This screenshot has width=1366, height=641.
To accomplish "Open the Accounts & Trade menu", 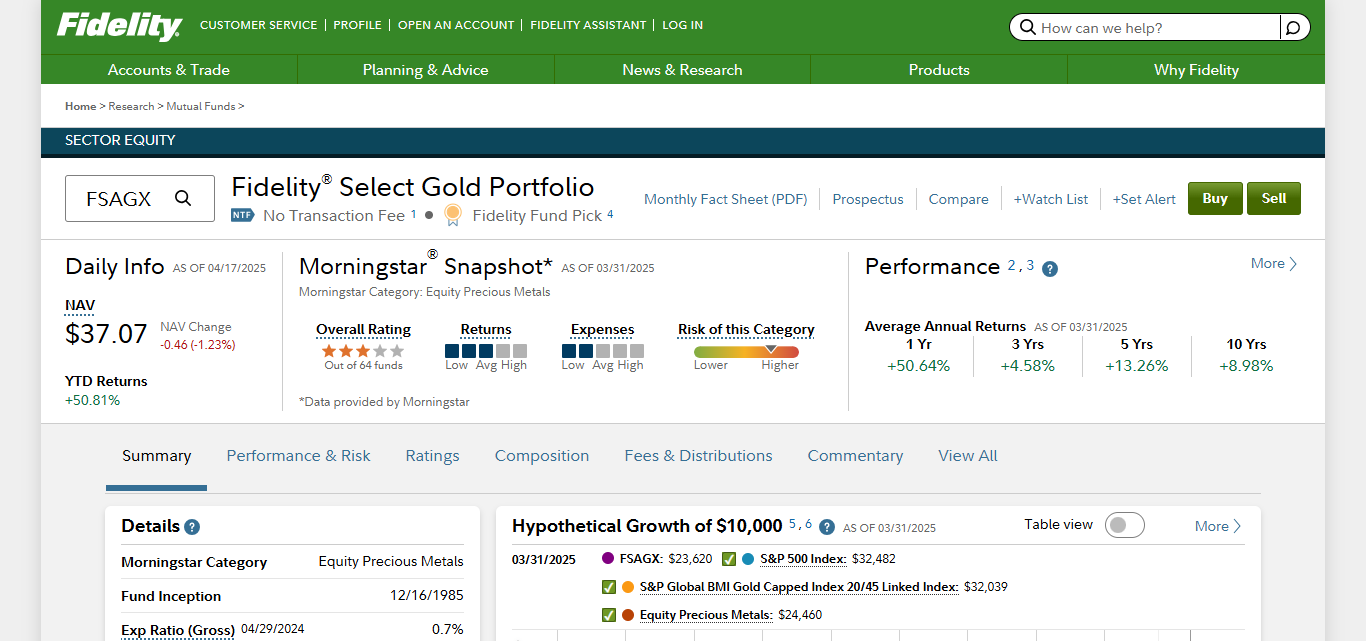I will pyautogui.click(x=169, y=70).
